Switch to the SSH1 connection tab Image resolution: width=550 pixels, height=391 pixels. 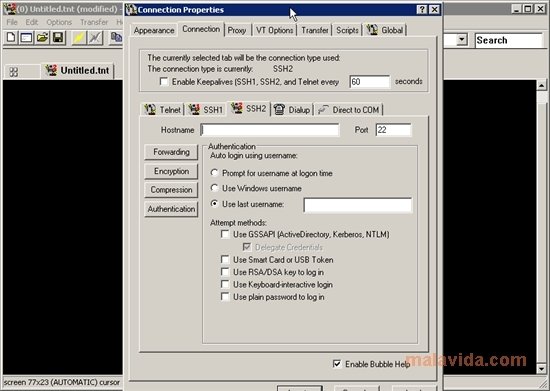(x=206, y=110)
